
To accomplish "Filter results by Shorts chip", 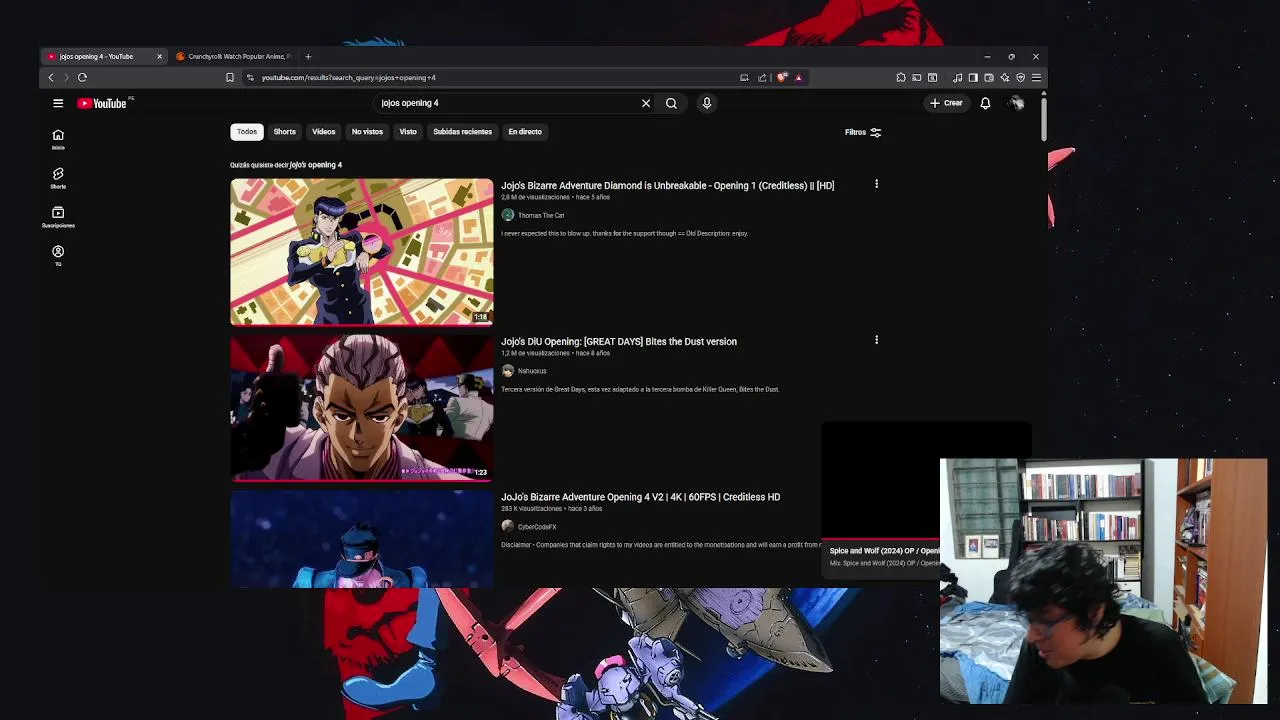I will click(x=285, y=132).
